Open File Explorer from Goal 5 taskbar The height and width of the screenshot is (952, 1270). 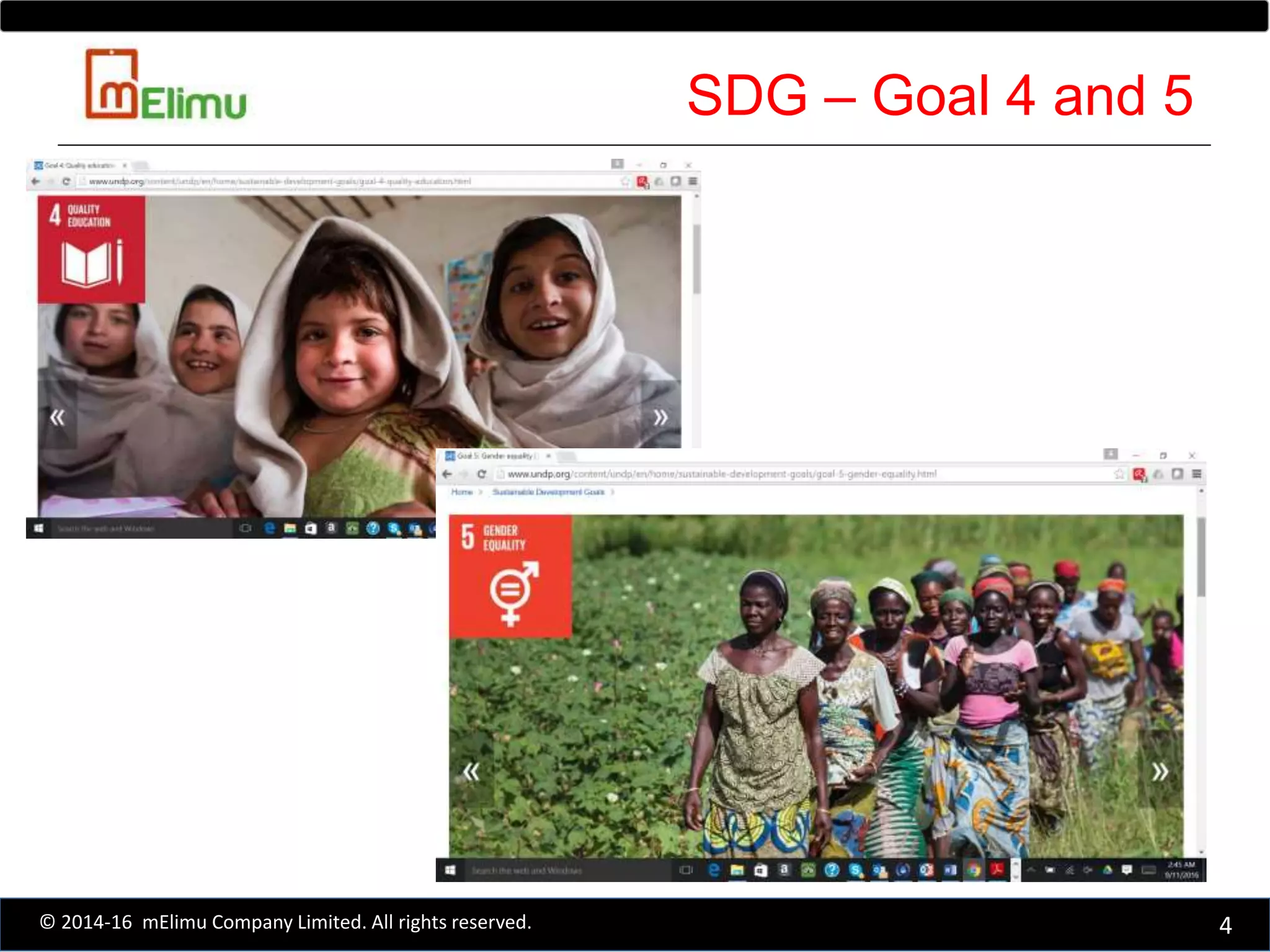point(737,870)
